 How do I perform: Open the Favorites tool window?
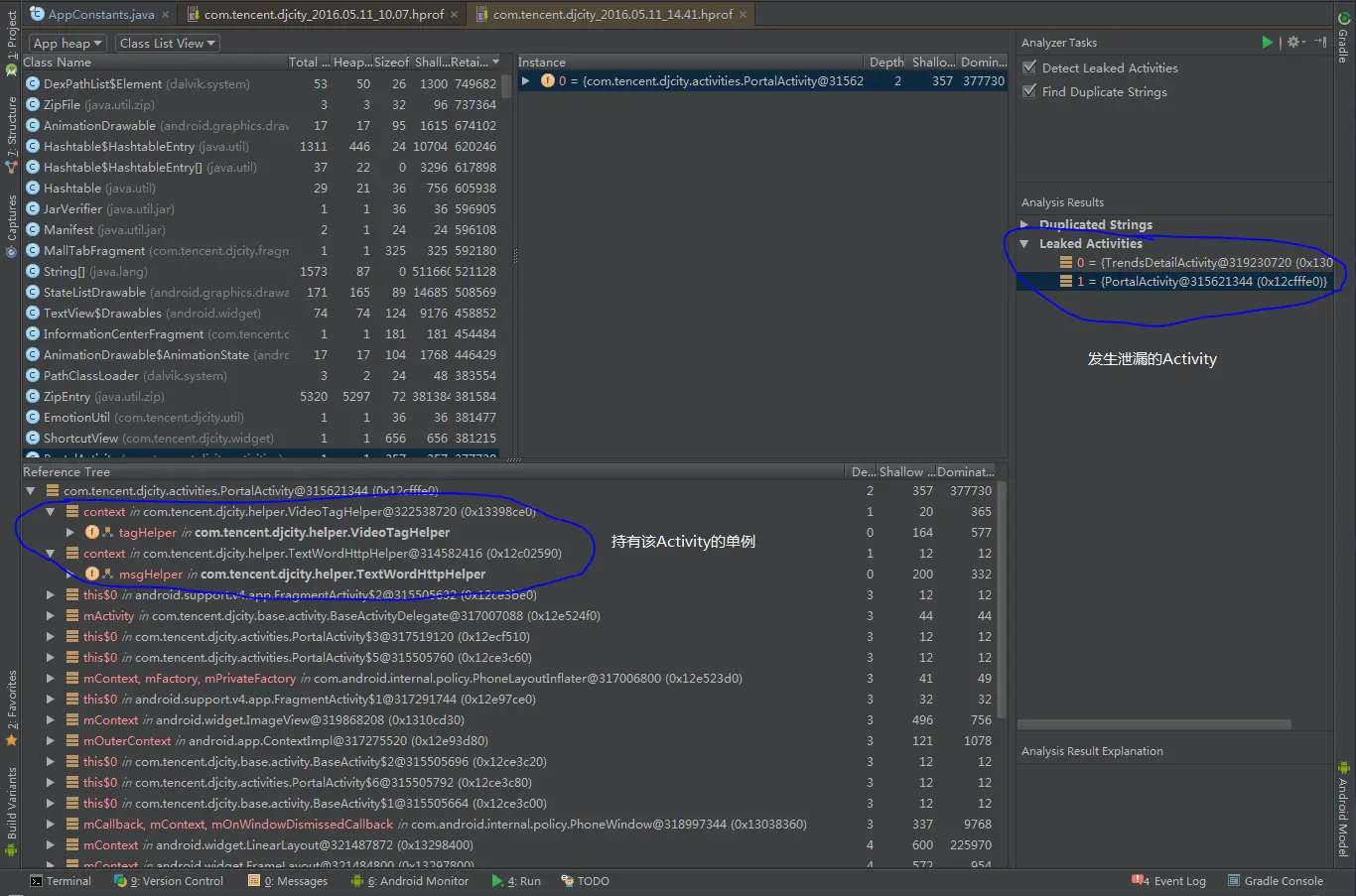click(11, 706)
